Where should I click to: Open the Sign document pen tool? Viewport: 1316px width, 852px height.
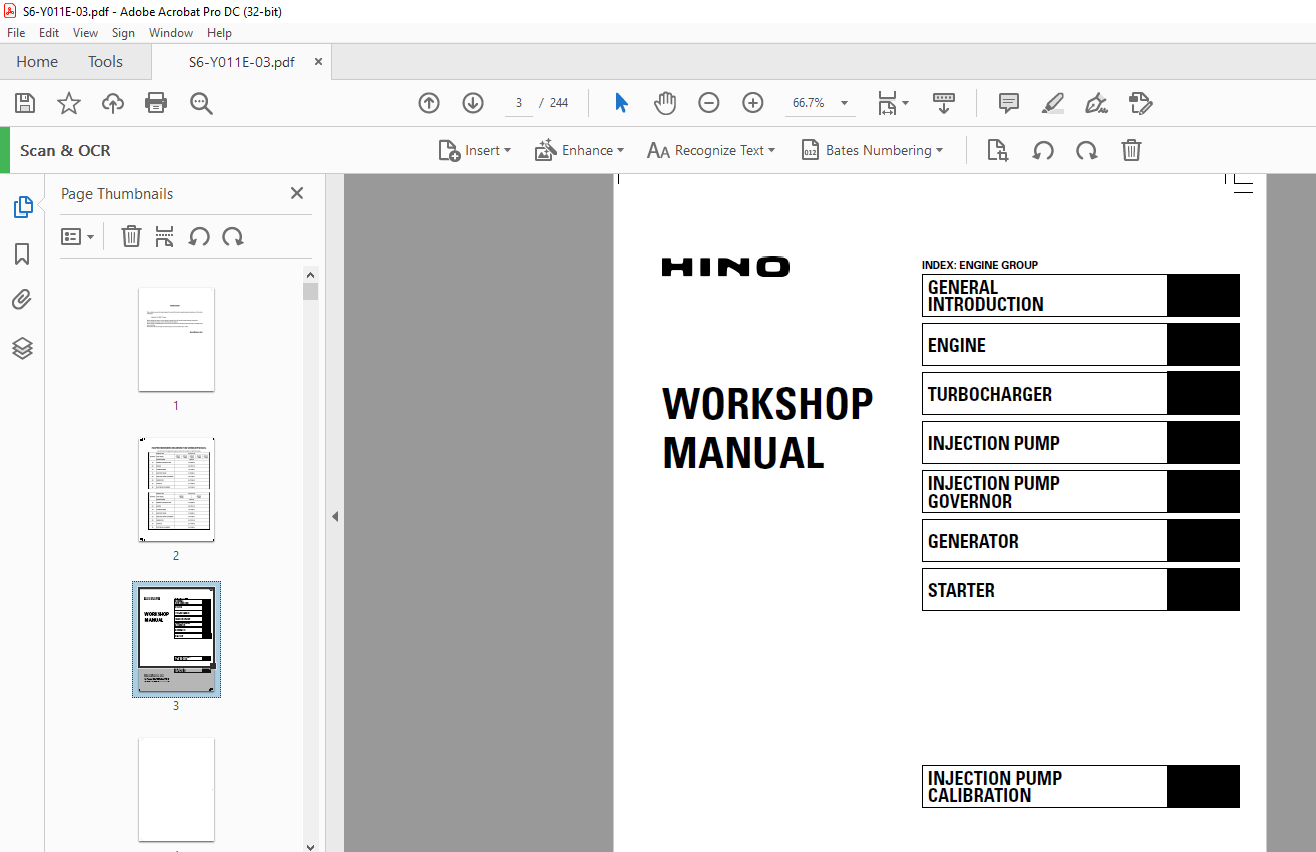click(x=1097, y=103)
